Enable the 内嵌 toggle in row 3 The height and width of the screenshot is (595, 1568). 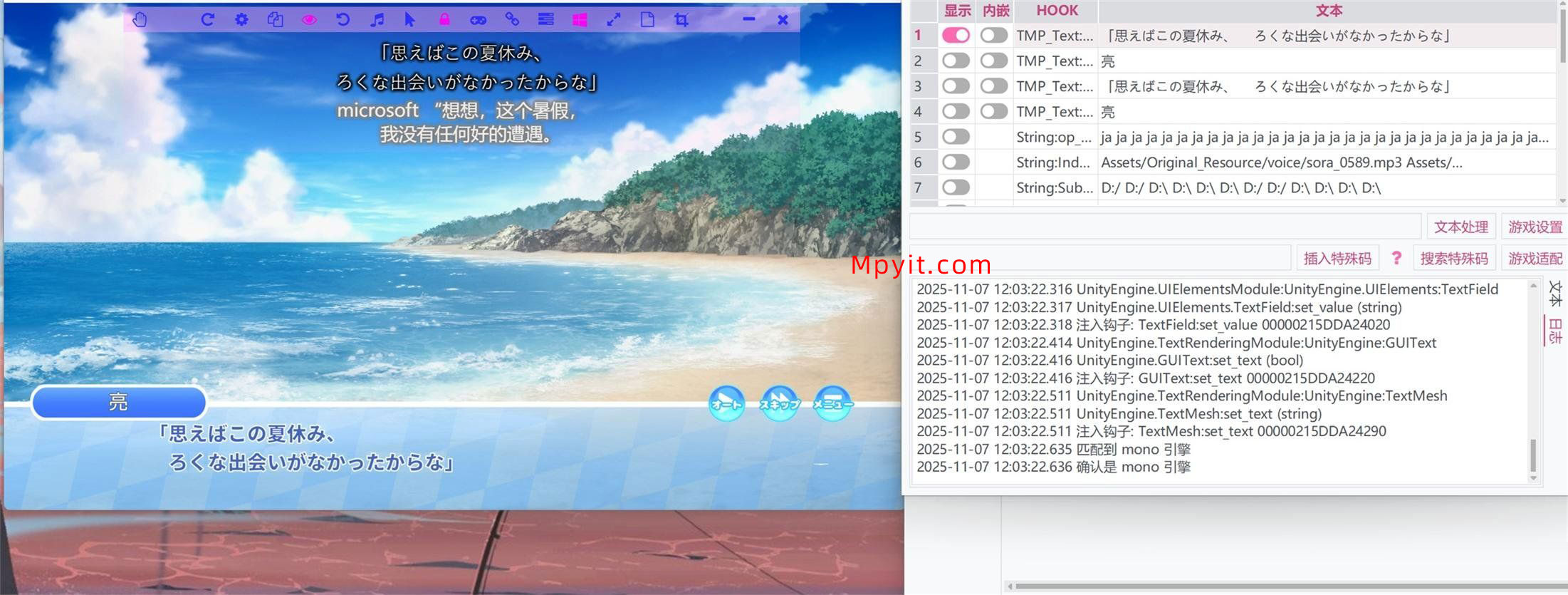tap(994, 86)
